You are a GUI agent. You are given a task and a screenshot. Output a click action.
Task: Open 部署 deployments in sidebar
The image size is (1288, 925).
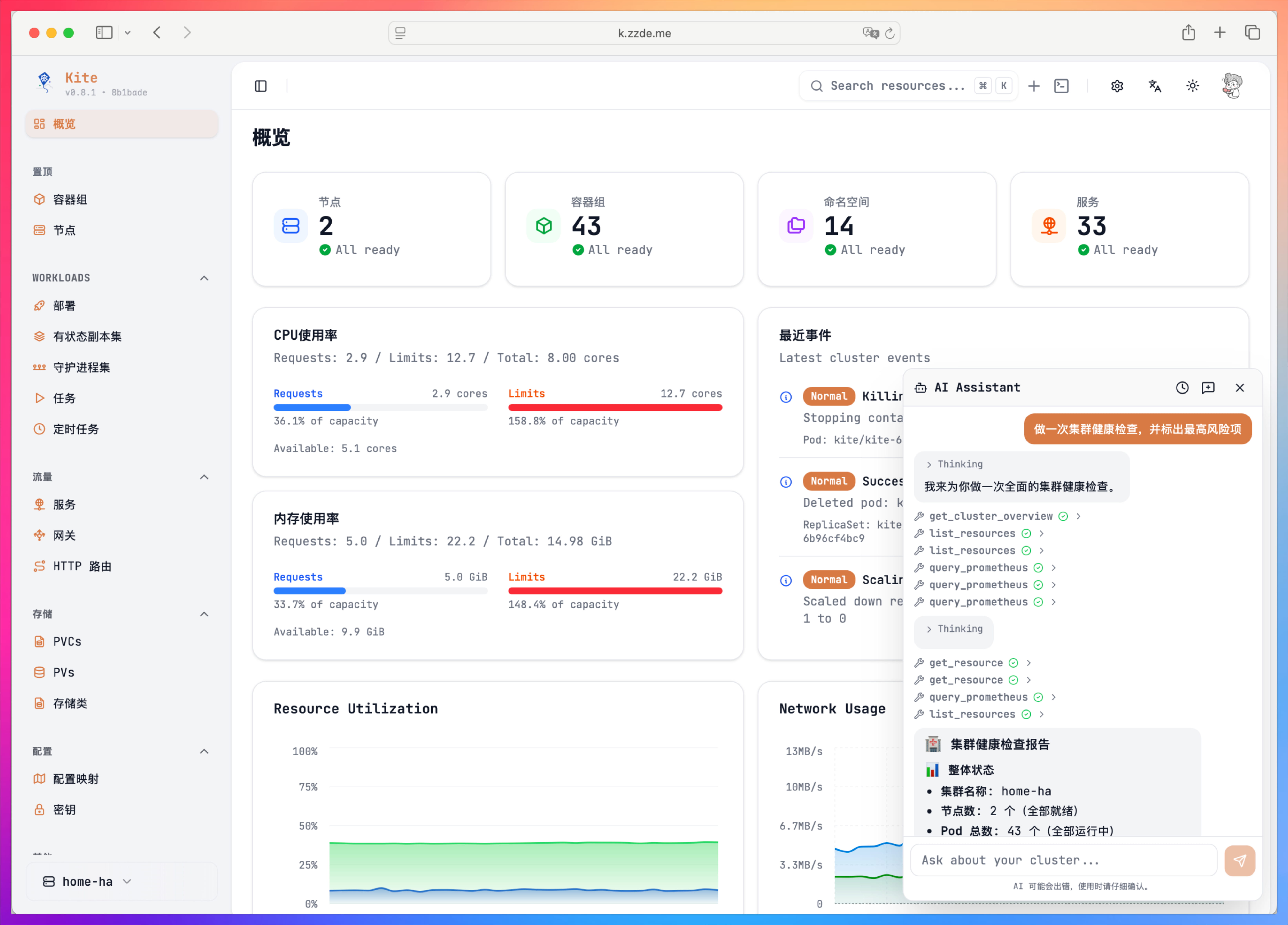tap(64, 306)
